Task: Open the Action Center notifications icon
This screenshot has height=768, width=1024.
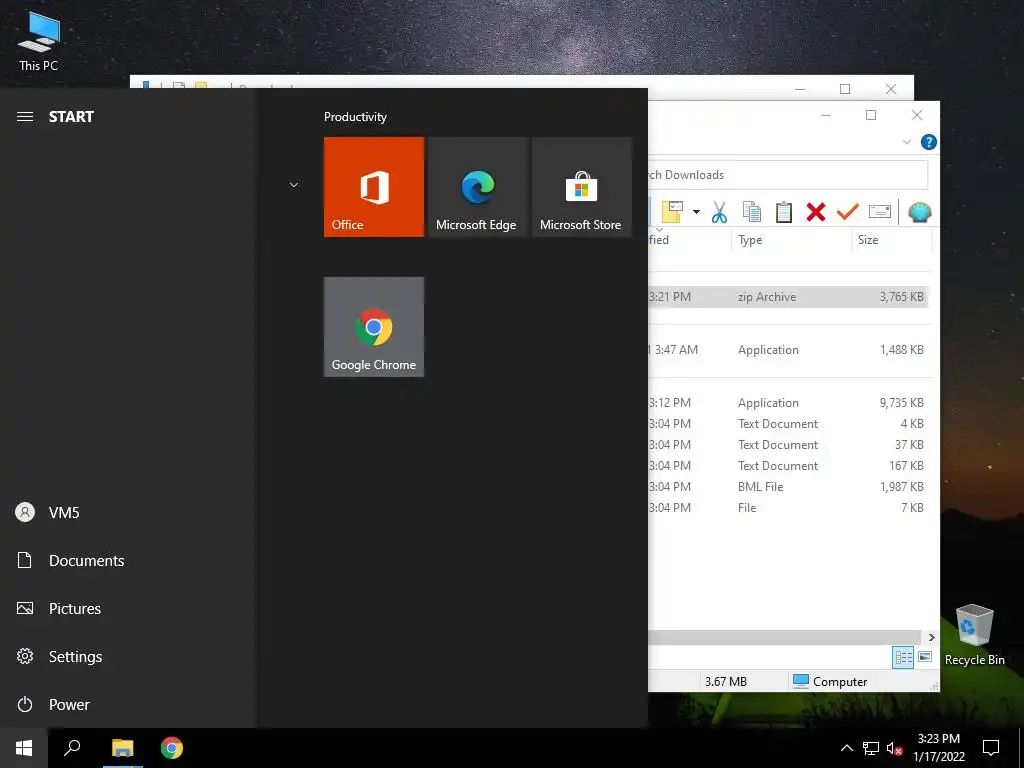Action: click(x=991, y=748)
